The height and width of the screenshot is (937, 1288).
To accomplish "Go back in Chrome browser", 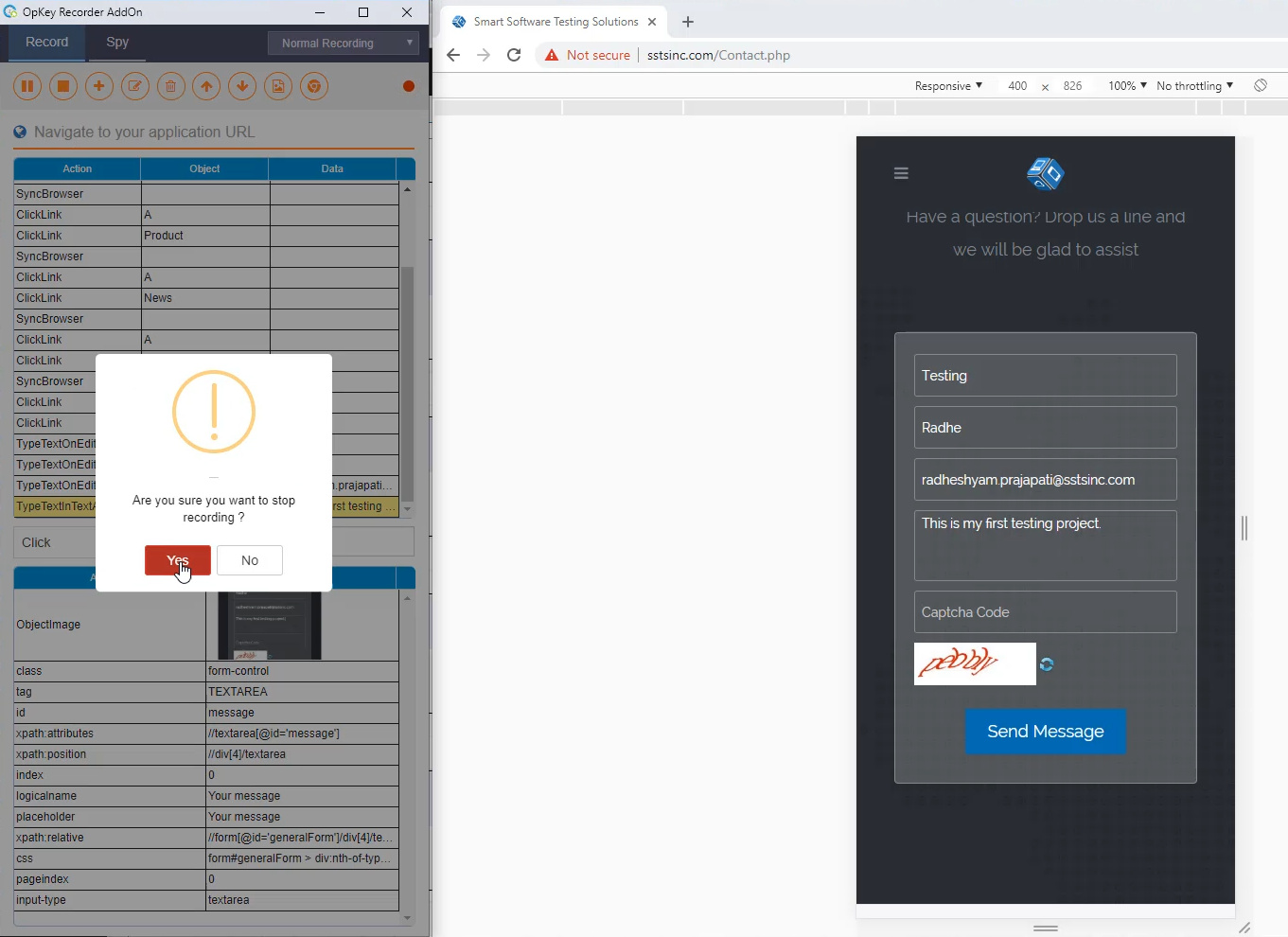I will click(453, 55).
